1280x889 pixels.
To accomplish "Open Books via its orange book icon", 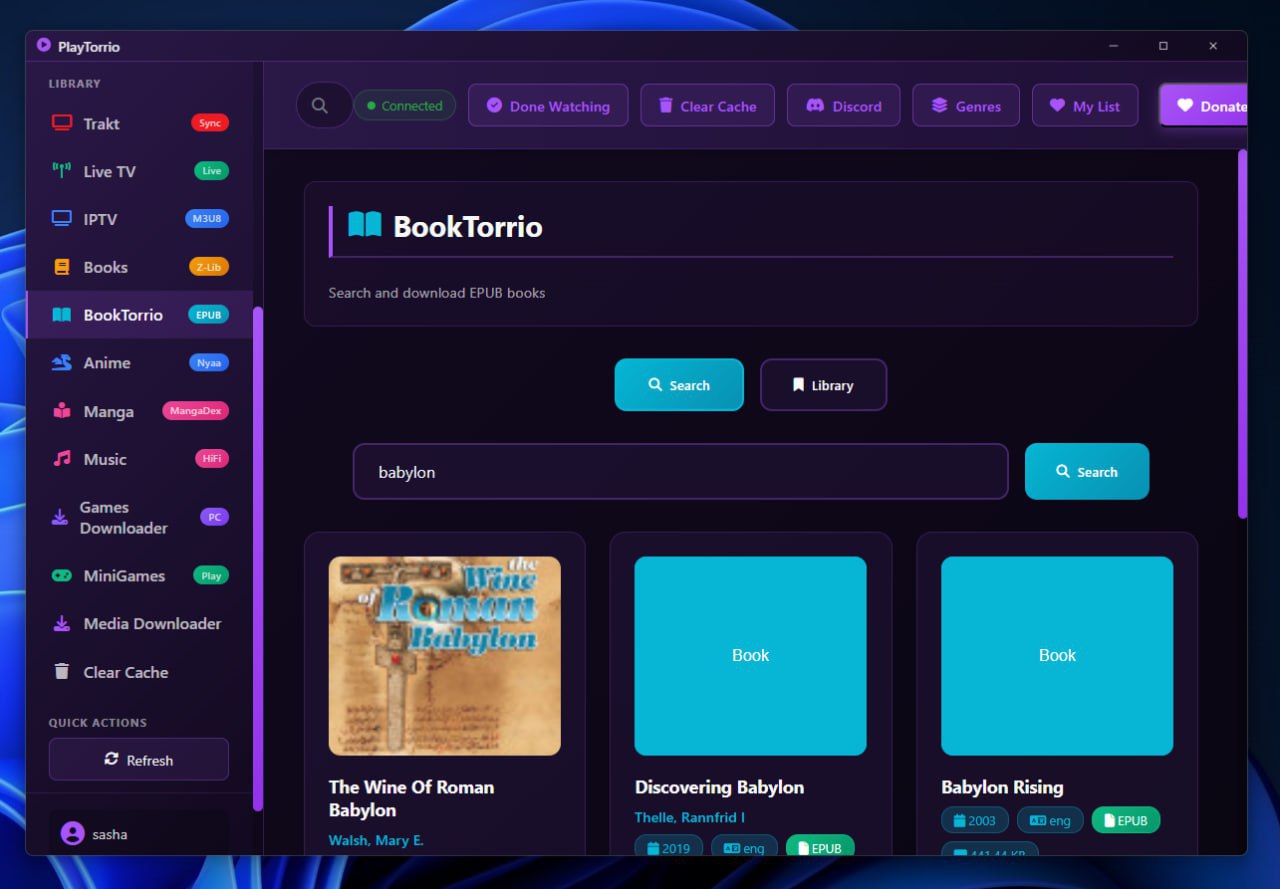I will [62, 267].
